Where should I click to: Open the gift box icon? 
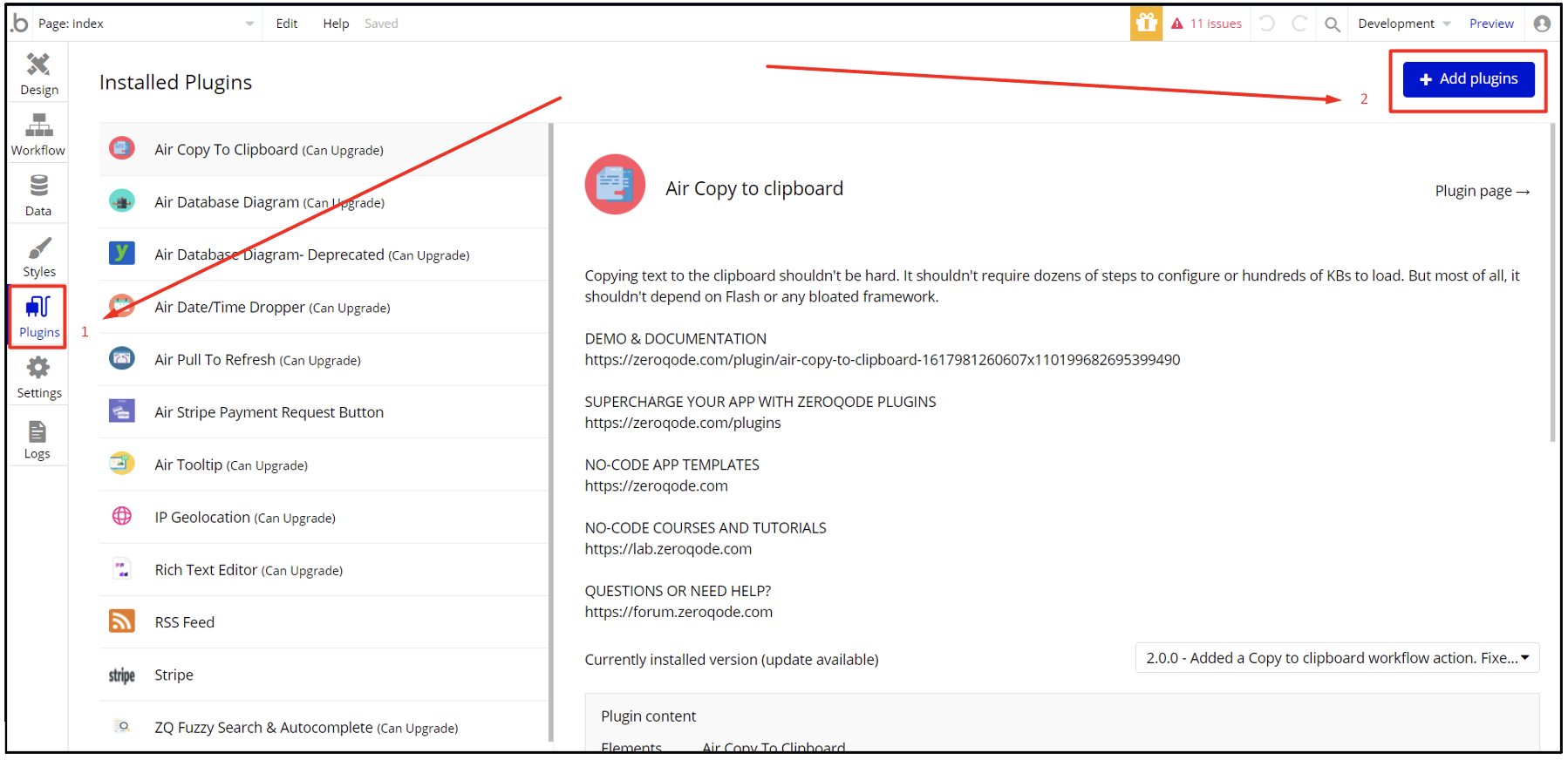point(1146,24)
